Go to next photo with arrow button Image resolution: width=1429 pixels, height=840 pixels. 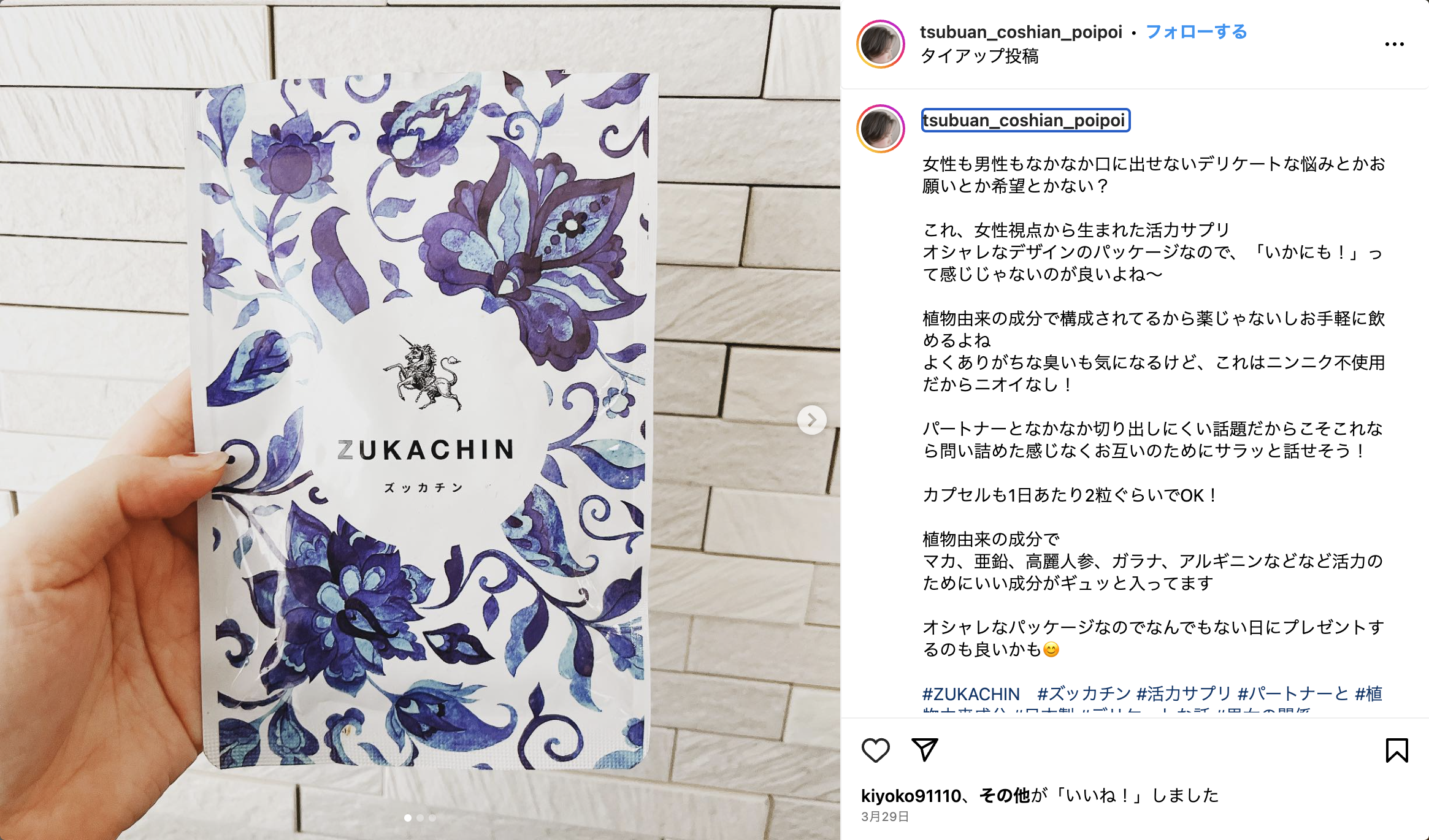click(811, 420)
